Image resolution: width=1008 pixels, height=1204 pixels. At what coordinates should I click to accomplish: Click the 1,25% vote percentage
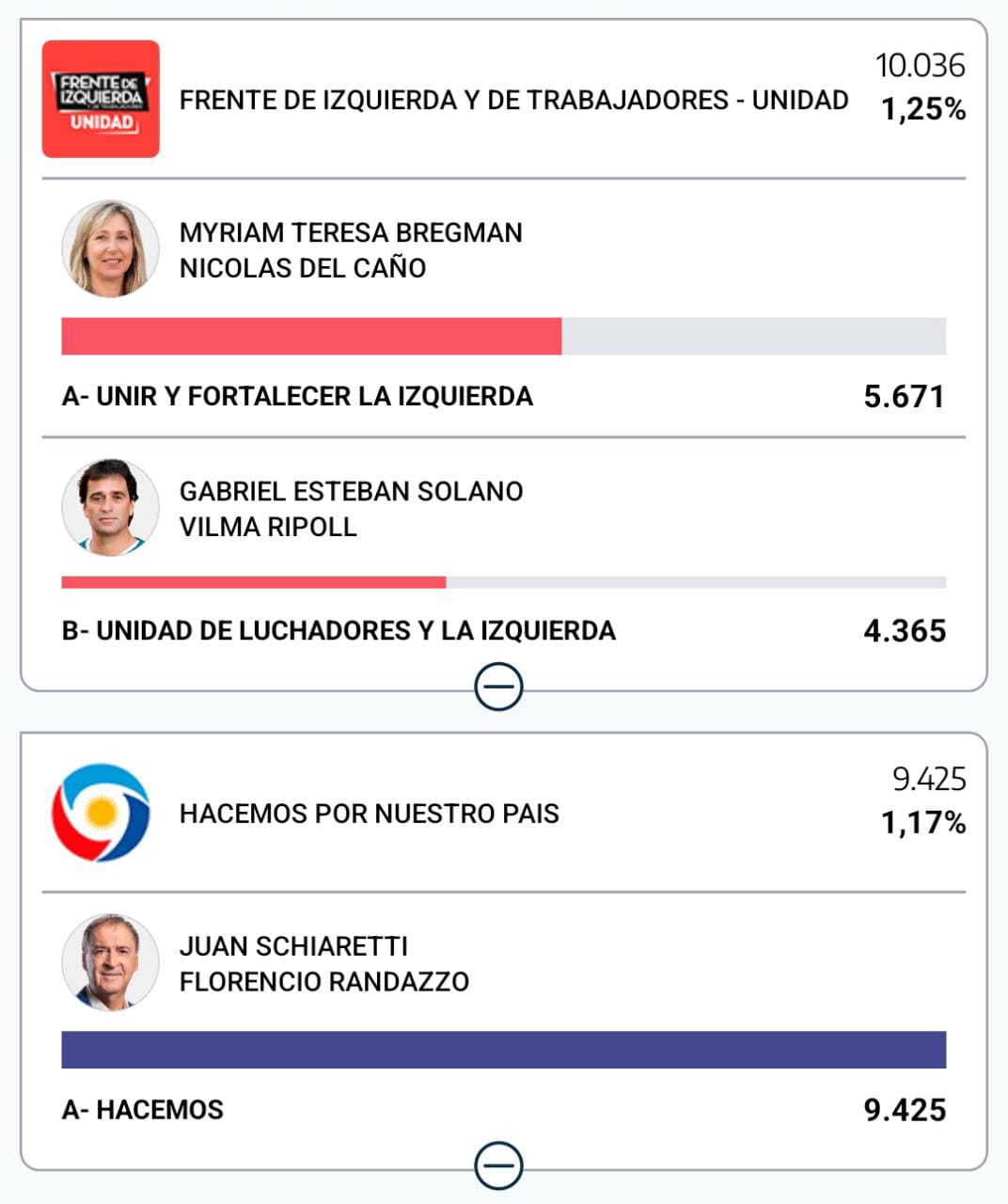coord(922,110)
